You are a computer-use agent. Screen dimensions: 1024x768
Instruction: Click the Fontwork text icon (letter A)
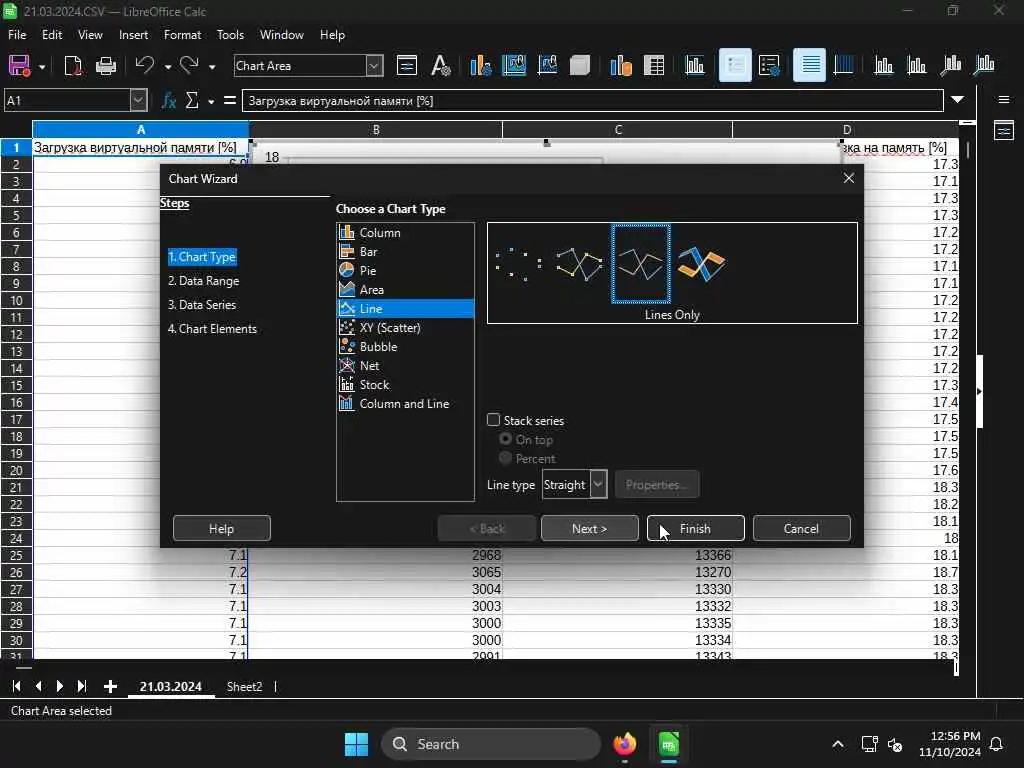440,66
